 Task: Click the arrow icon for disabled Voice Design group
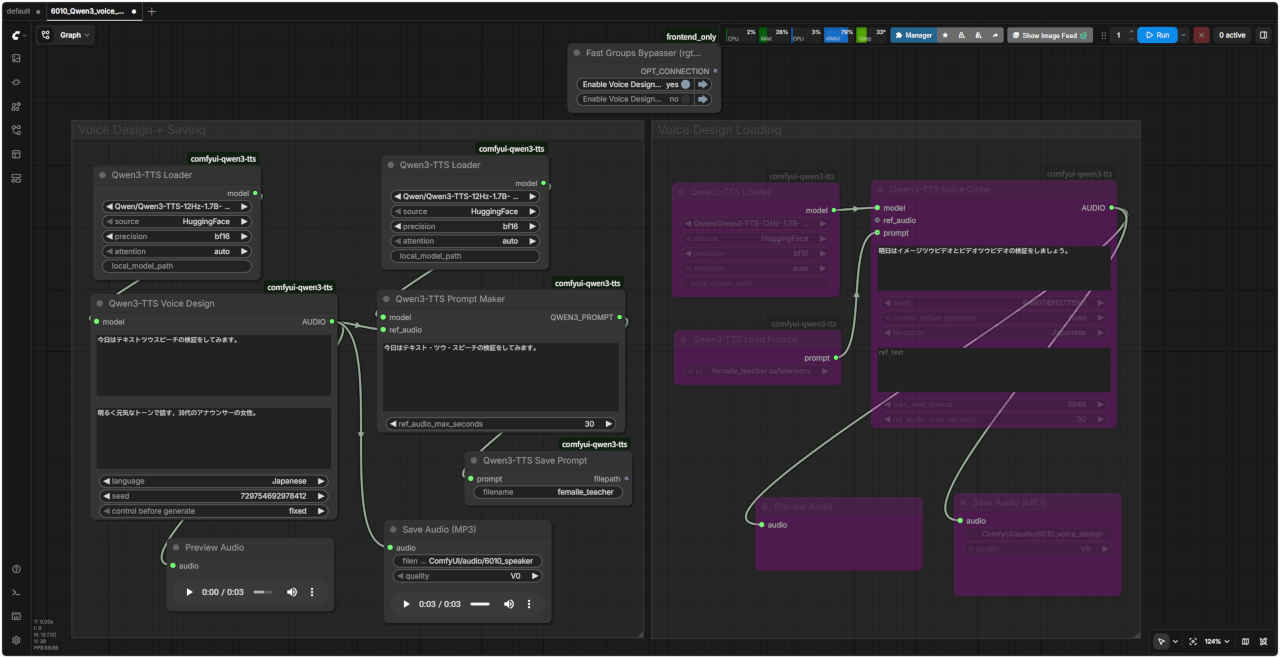[x=703, y=99]
